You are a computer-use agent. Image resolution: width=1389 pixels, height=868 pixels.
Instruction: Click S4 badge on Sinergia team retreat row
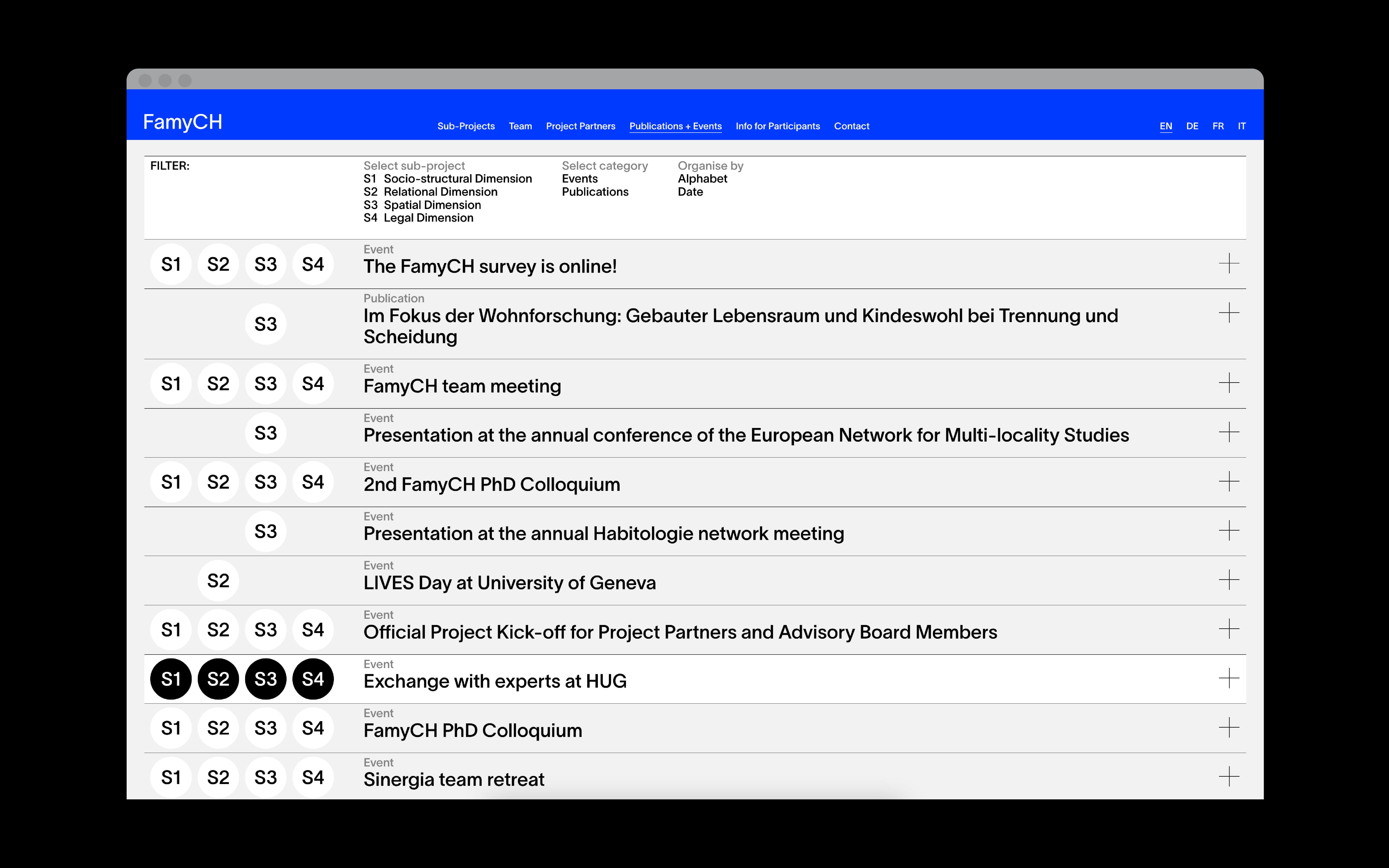[313, 777]
